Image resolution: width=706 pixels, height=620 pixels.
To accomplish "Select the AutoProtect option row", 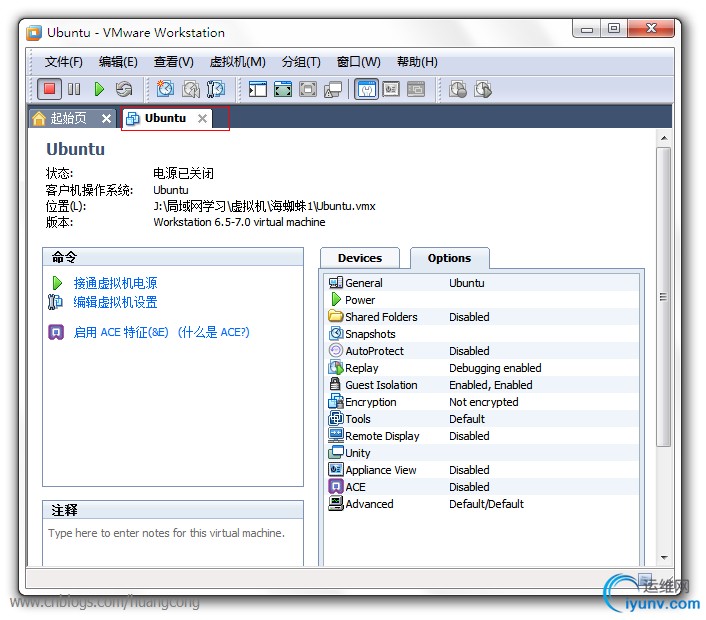I will [x=481, y=351].
